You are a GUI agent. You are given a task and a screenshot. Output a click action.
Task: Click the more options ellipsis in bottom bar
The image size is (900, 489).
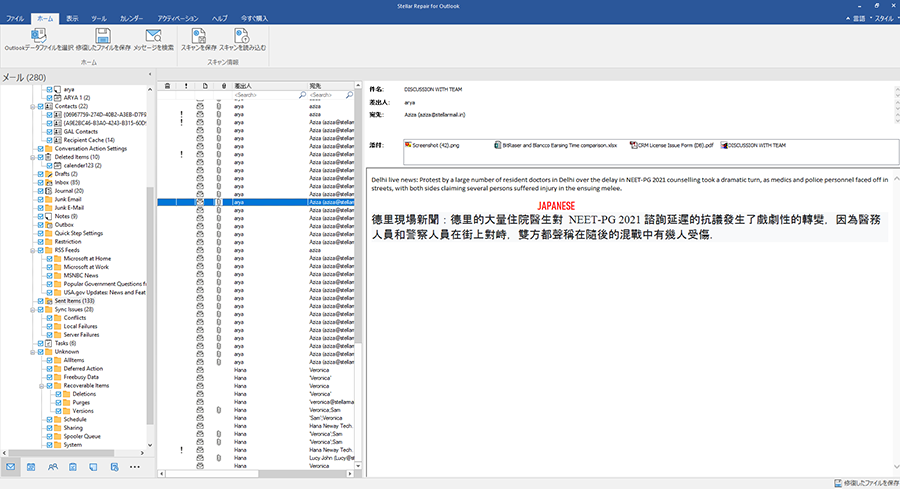point(135,467)
